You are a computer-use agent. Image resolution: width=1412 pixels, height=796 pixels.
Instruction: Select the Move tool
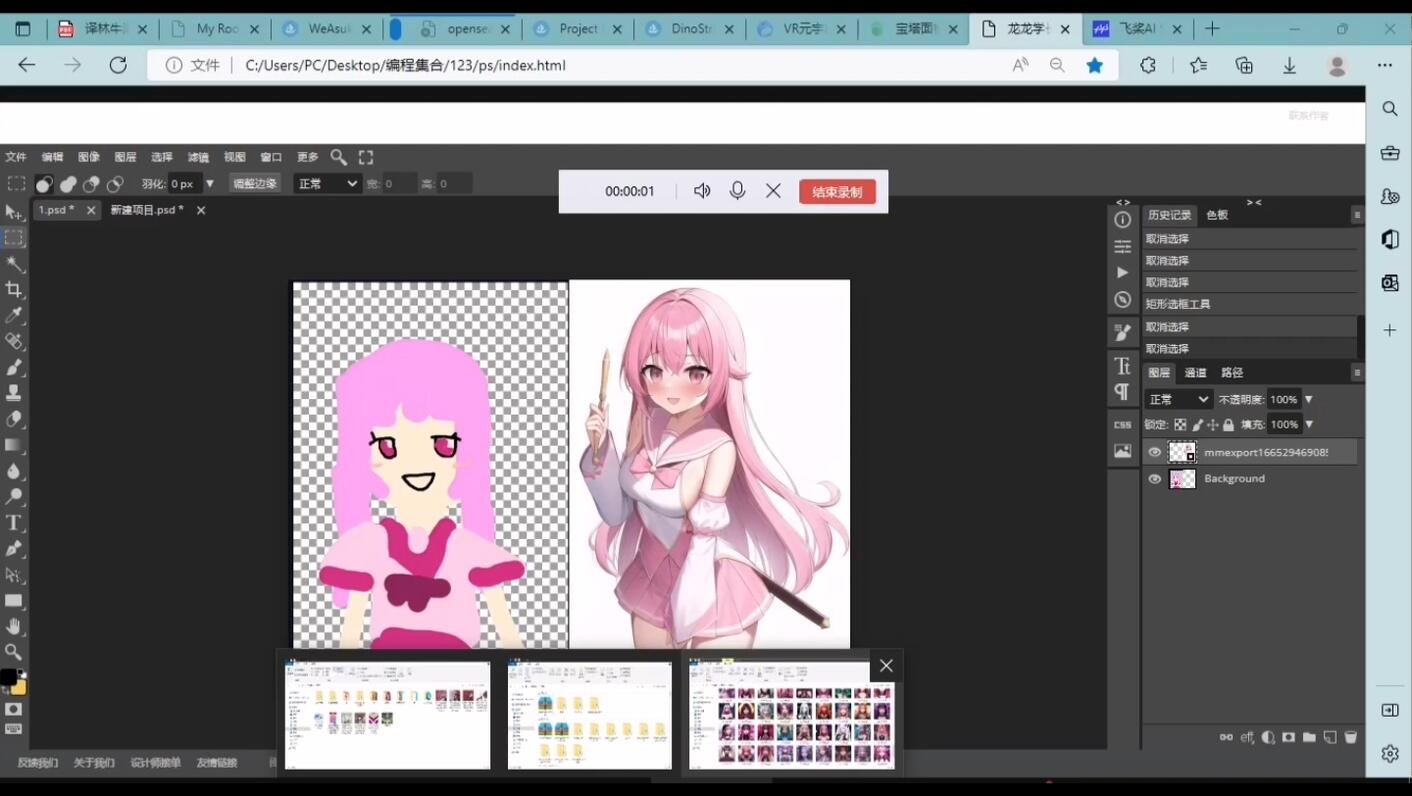pos(14,212)
